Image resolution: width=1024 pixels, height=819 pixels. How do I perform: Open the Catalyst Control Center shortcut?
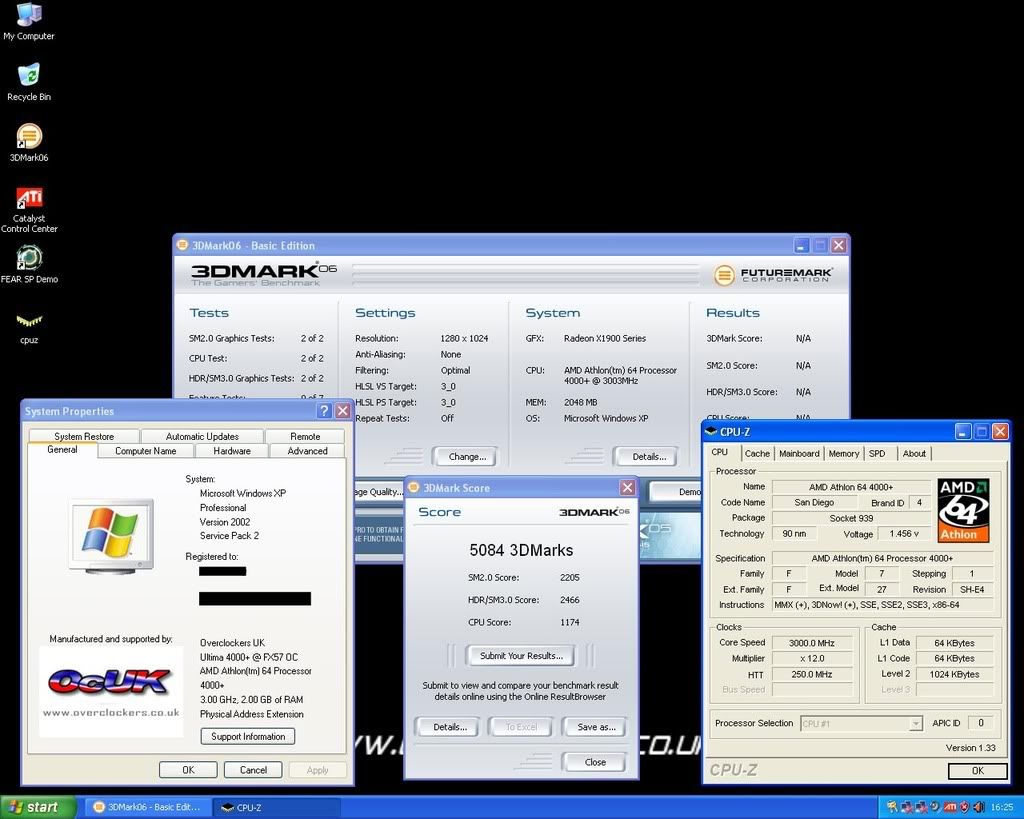click(29, 209)
